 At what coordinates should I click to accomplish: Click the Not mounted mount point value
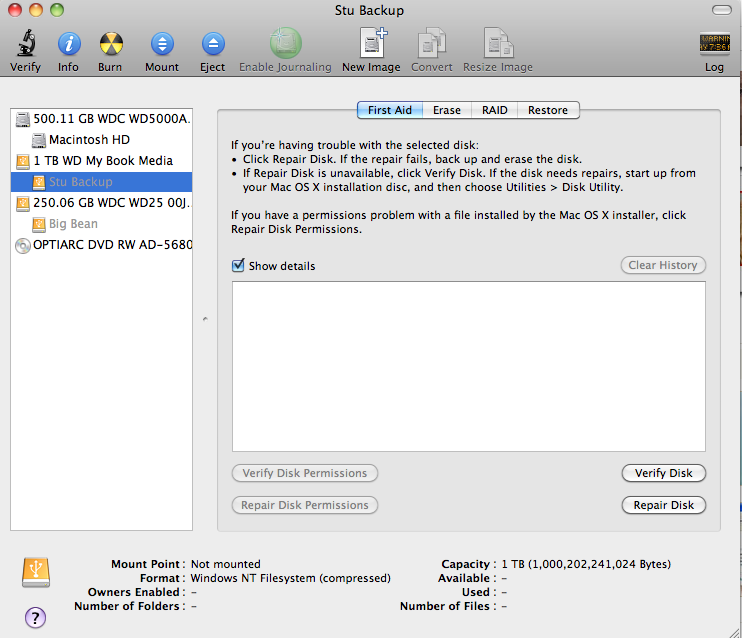226,564
